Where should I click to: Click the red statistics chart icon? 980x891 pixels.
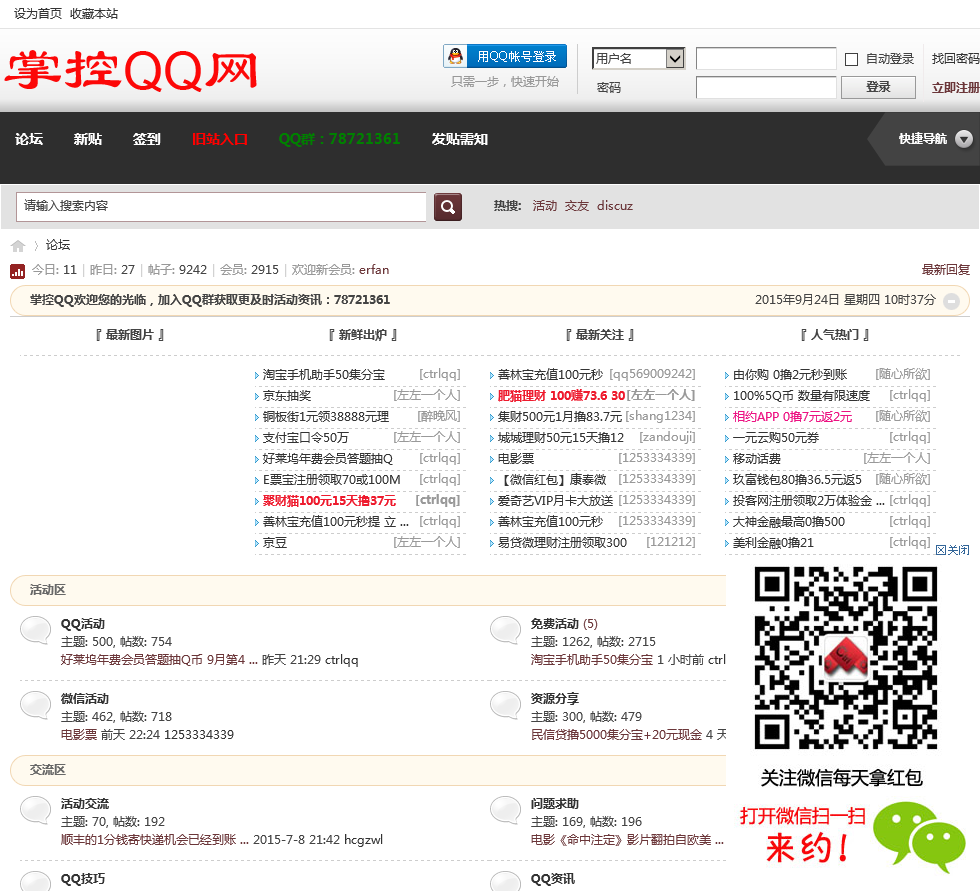point(18,271)
